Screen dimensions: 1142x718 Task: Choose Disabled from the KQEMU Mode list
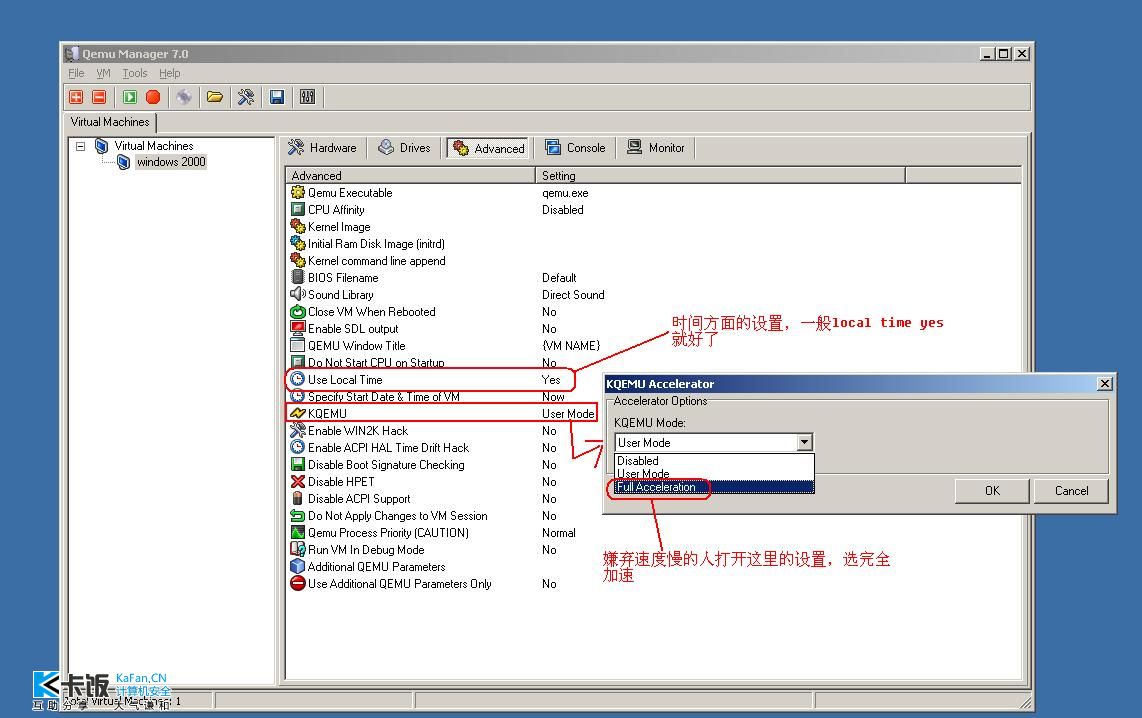714,461
